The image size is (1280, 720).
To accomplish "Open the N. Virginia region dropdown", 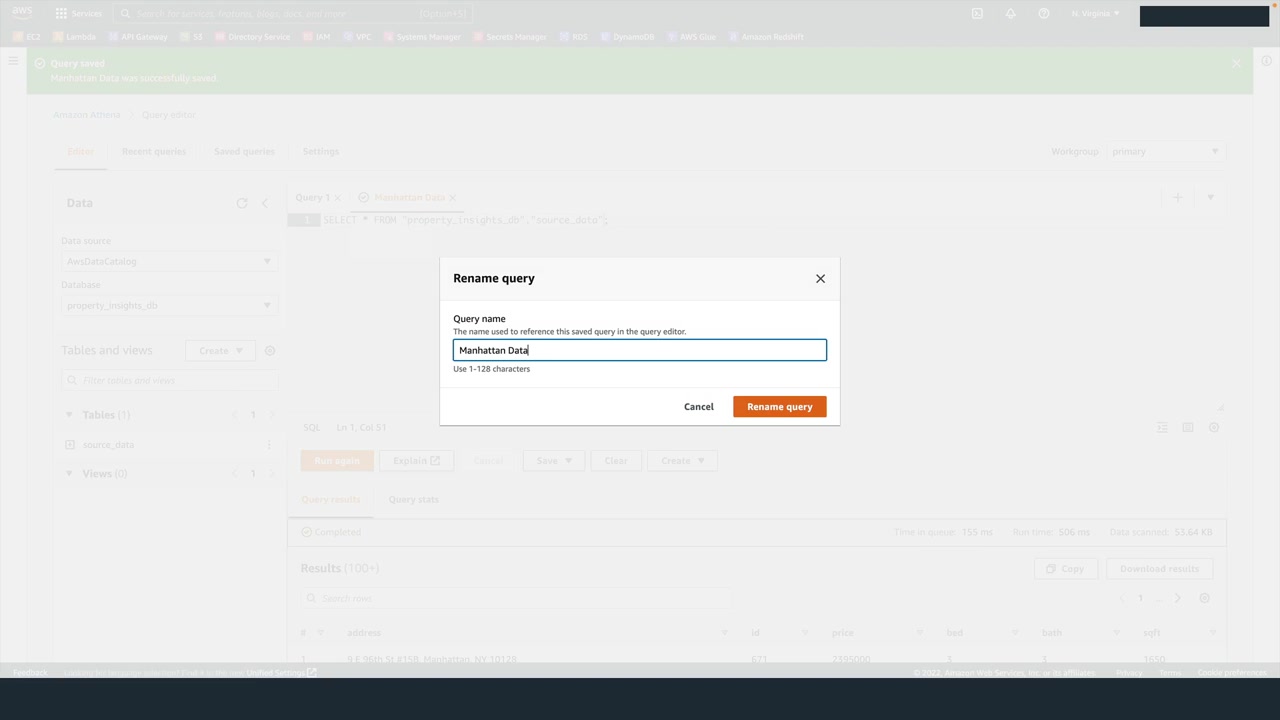I will [1096, 14].
